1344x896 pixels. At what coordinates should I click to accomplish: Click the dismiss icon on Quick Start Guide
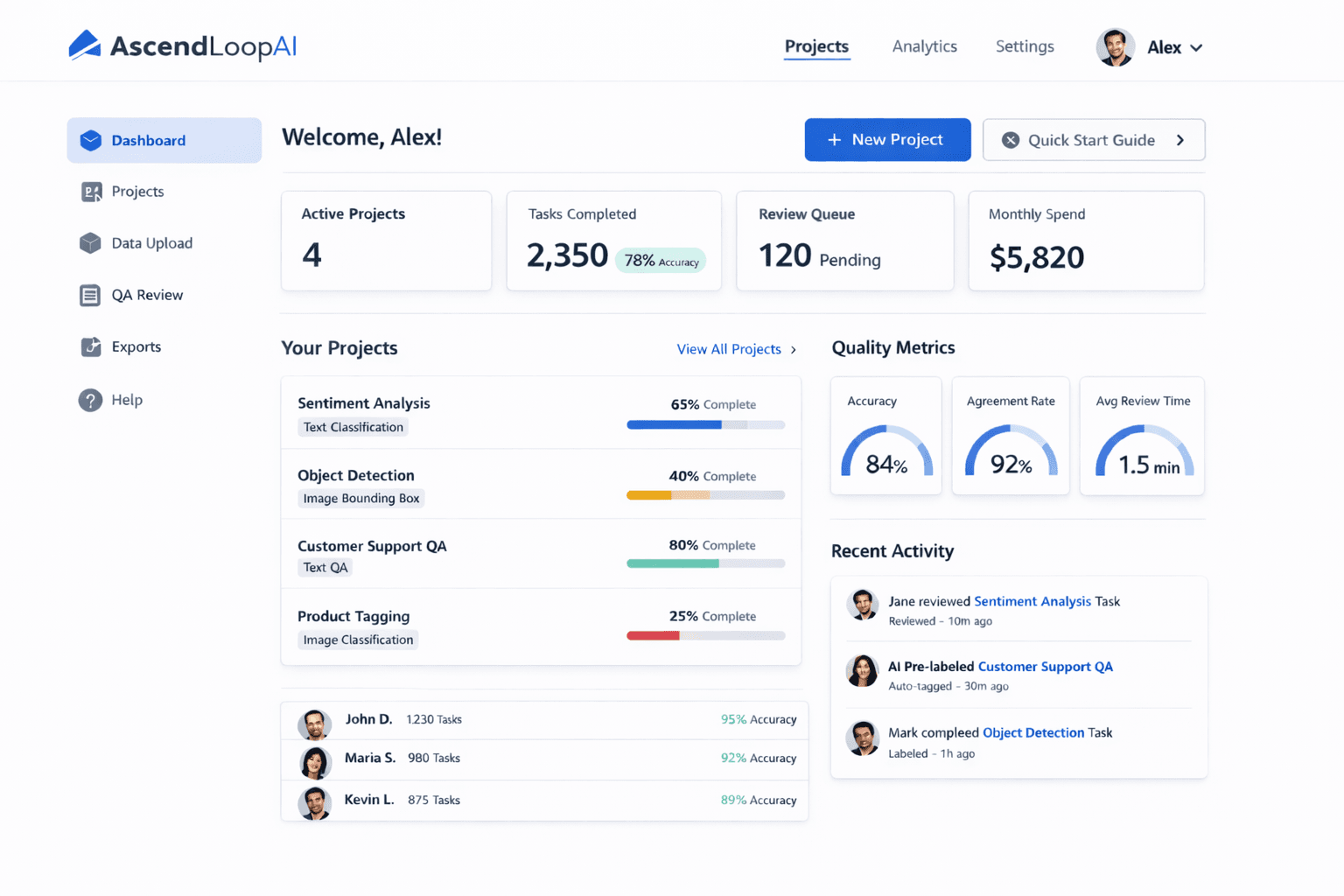1011,140
